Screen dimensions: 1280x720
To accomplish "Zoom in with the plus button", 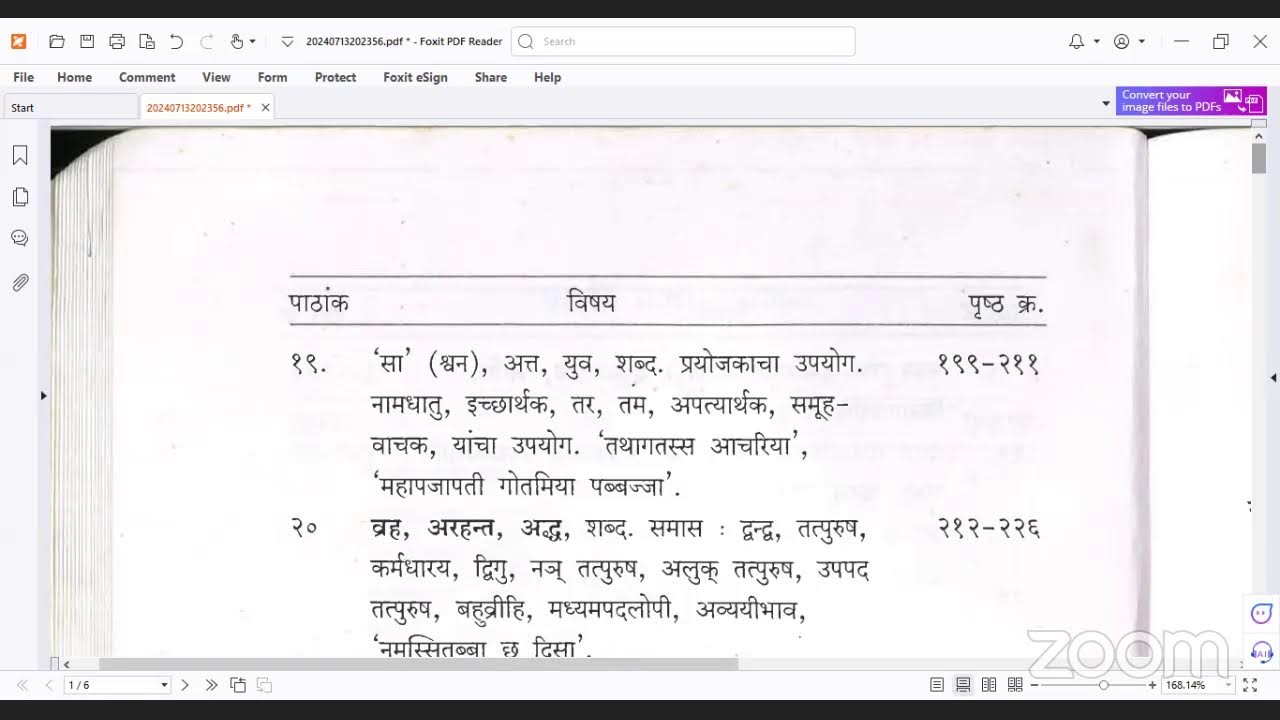I will pyautogui.click(x=1152, y=685).
